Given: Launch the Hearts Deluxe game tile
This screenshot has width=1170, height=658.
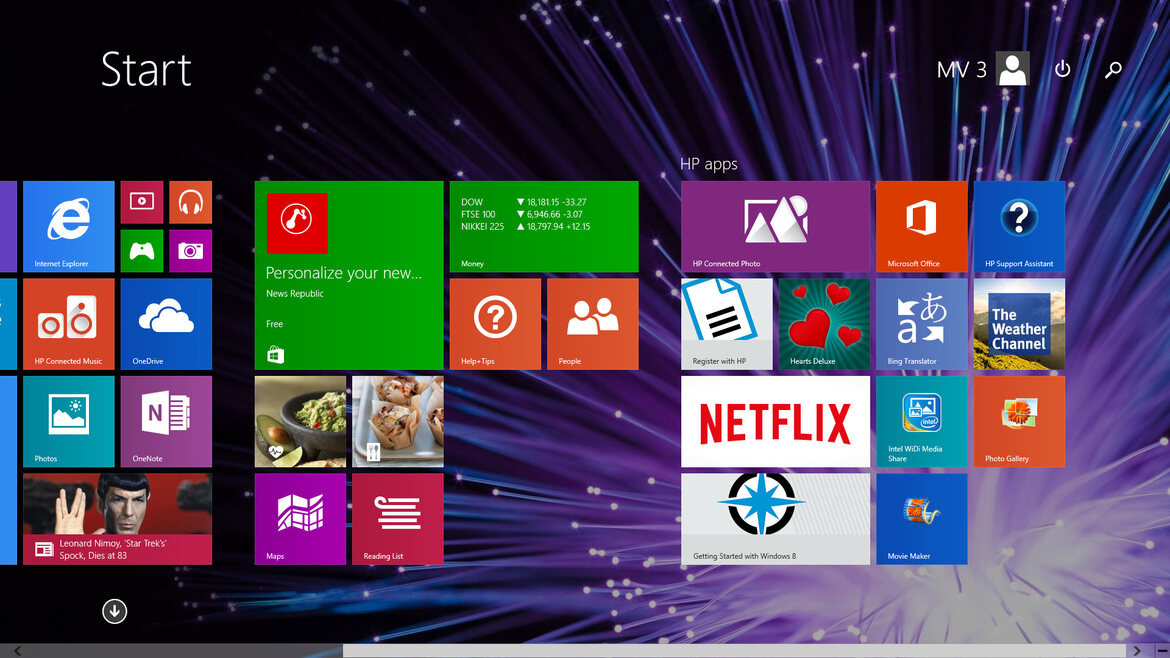Looking at the screenshot, I should [825, 324].
